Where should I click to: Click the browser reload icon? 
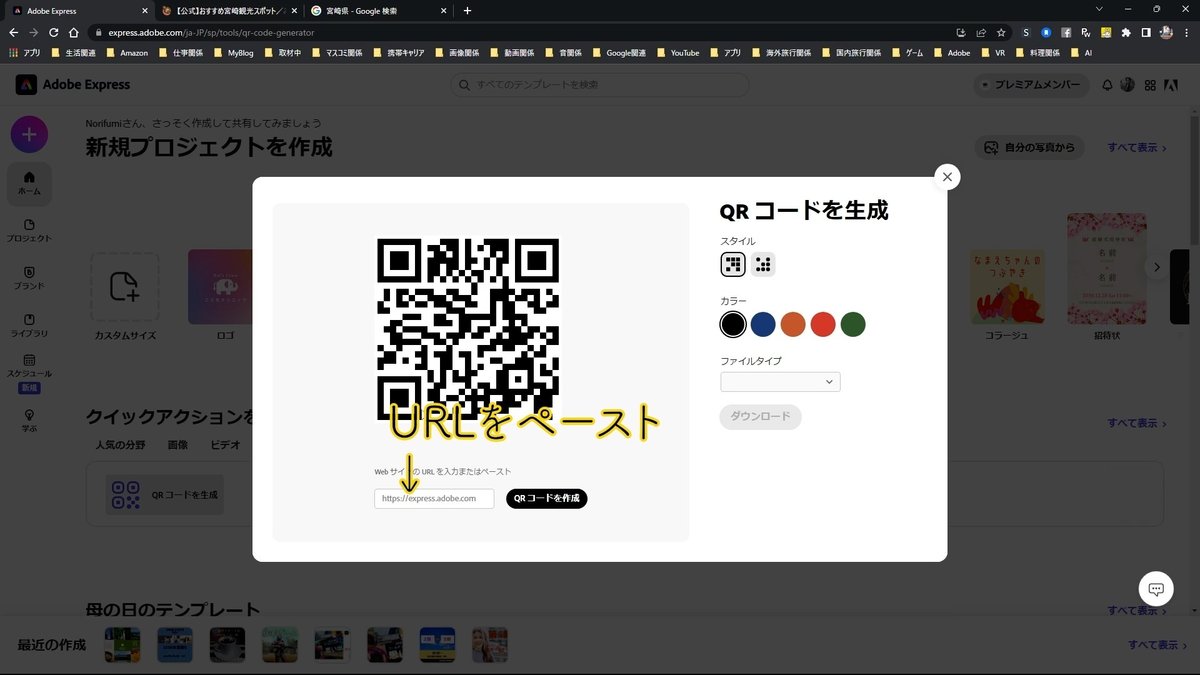click(53, 32)
